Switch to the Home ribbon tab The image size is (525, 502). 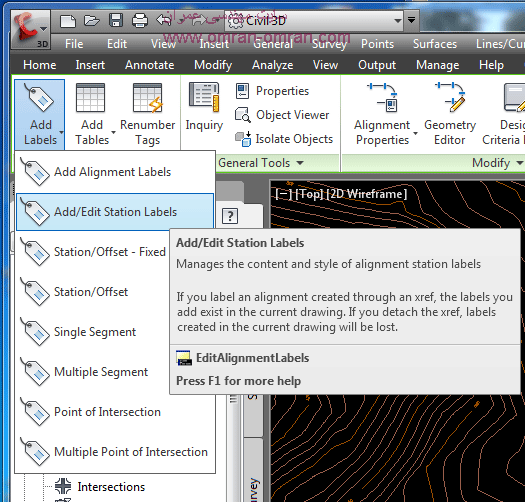pos(40,65)
